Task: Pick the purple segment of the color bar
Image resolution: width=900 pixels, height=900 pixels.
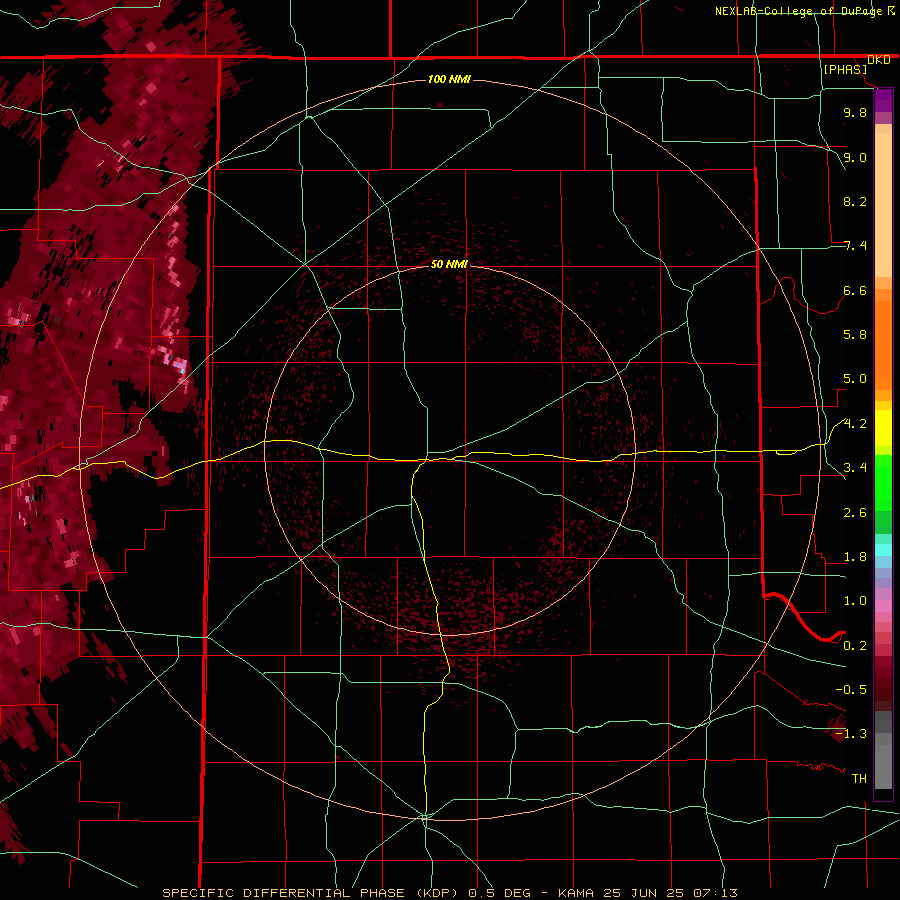Action: 883,100
